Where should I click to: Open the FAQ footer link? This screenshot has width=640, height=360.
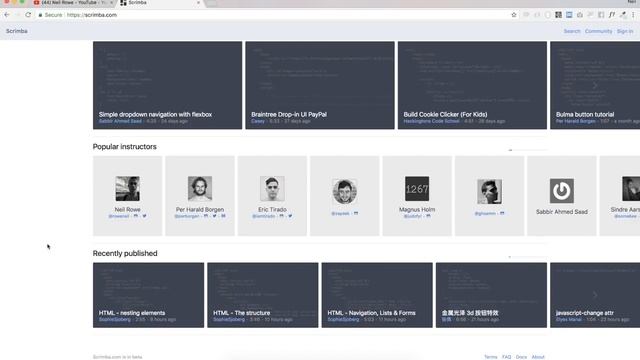(507, 357)
